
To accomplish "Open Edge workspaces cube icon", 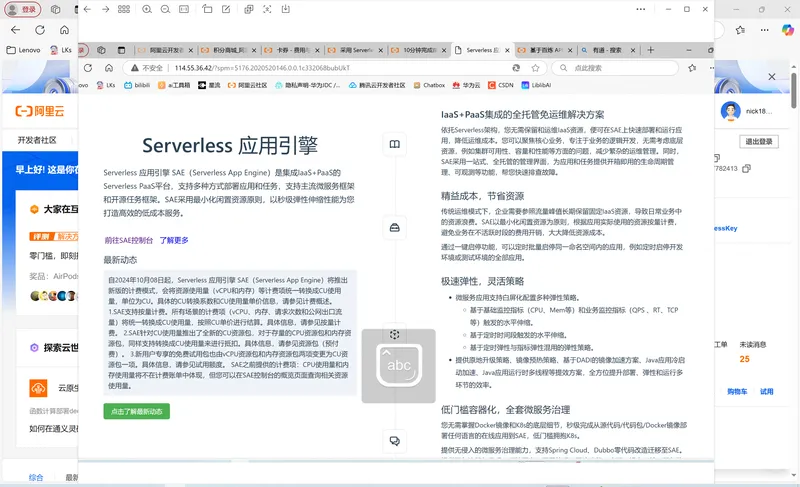I will (56, 9).
